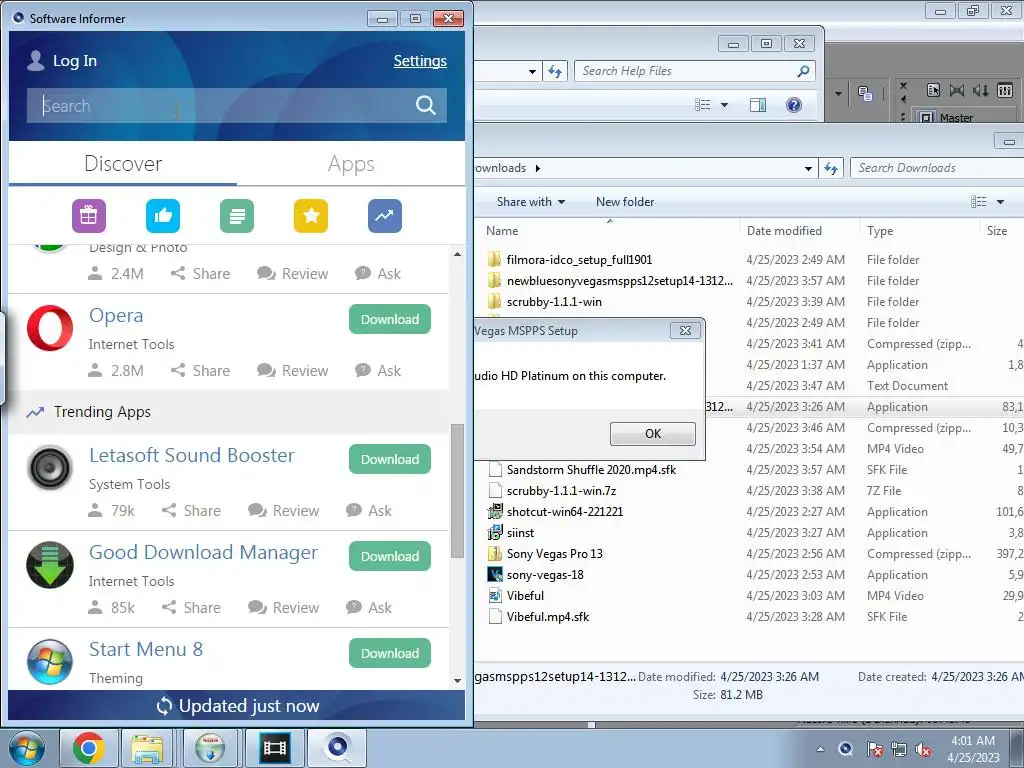Open Software Informer taskbar icon
1024x768 pixels.
(x=337, y=748)
